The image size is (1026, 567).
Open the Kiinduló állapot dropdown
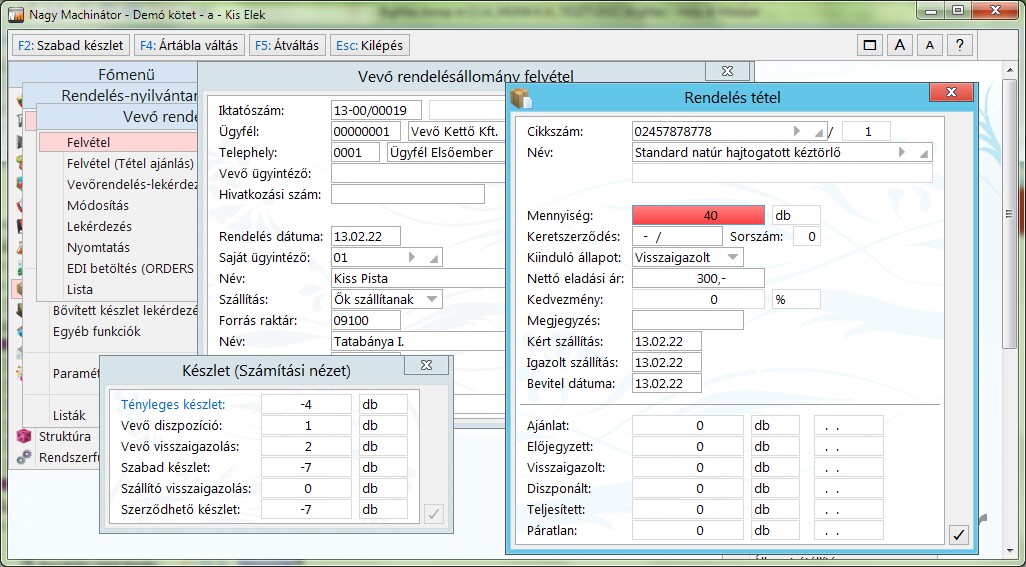[733, 257]
